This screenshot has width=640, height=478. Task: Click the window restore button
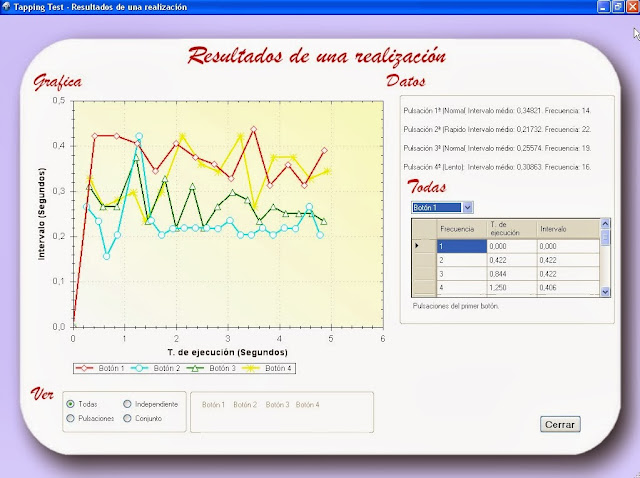pyautogui.click(x=618, y=7)
